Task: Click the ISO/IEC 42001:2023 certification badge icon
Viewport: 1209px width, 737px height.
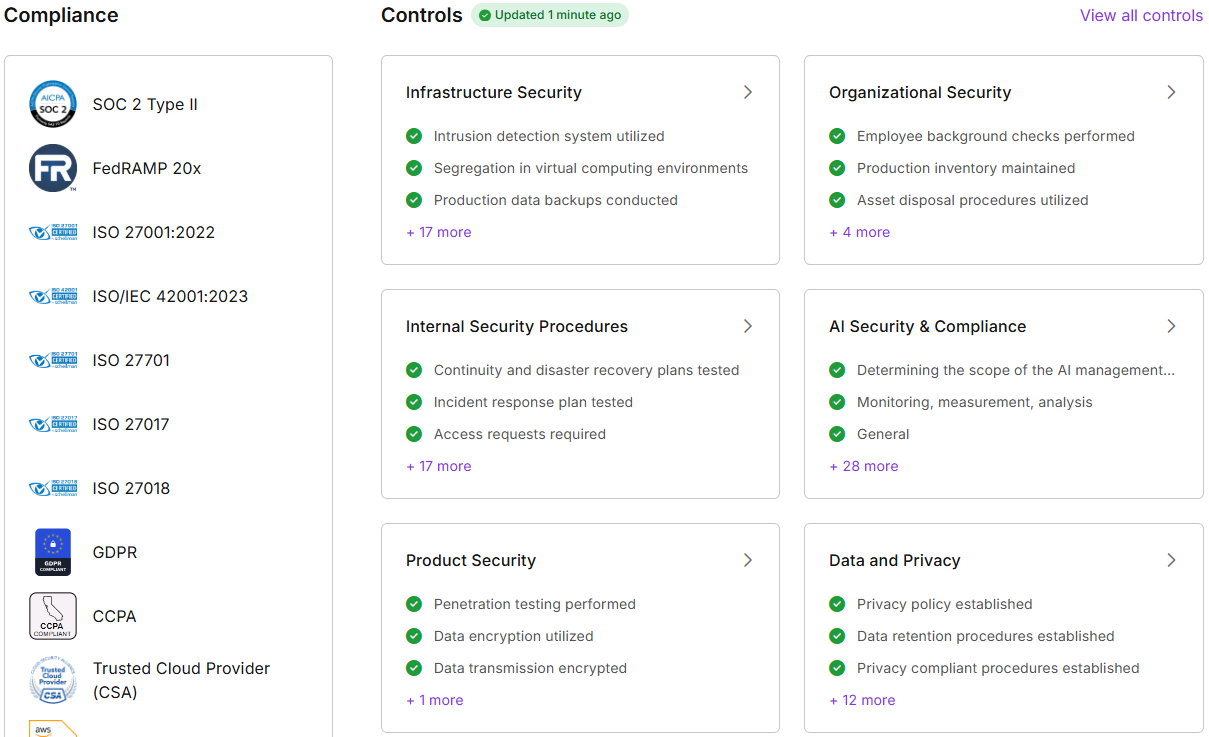Action: click(53, 296)
